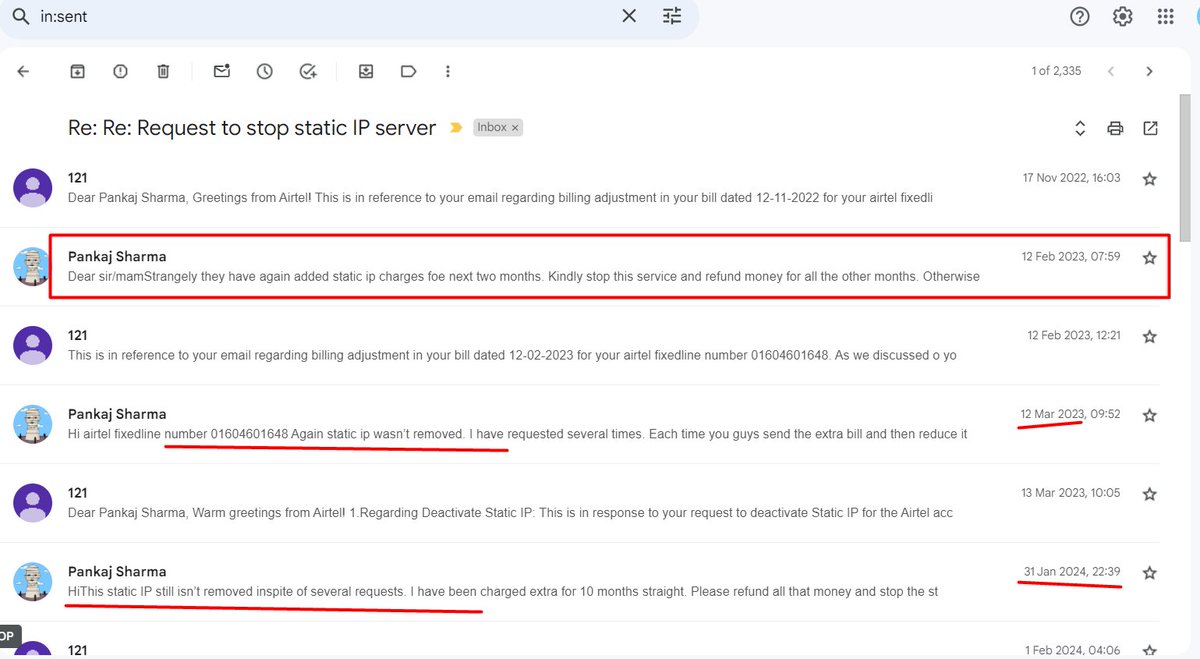
Task: Star the 17 Nov 2022 message
Action: tap(1150, 179)
